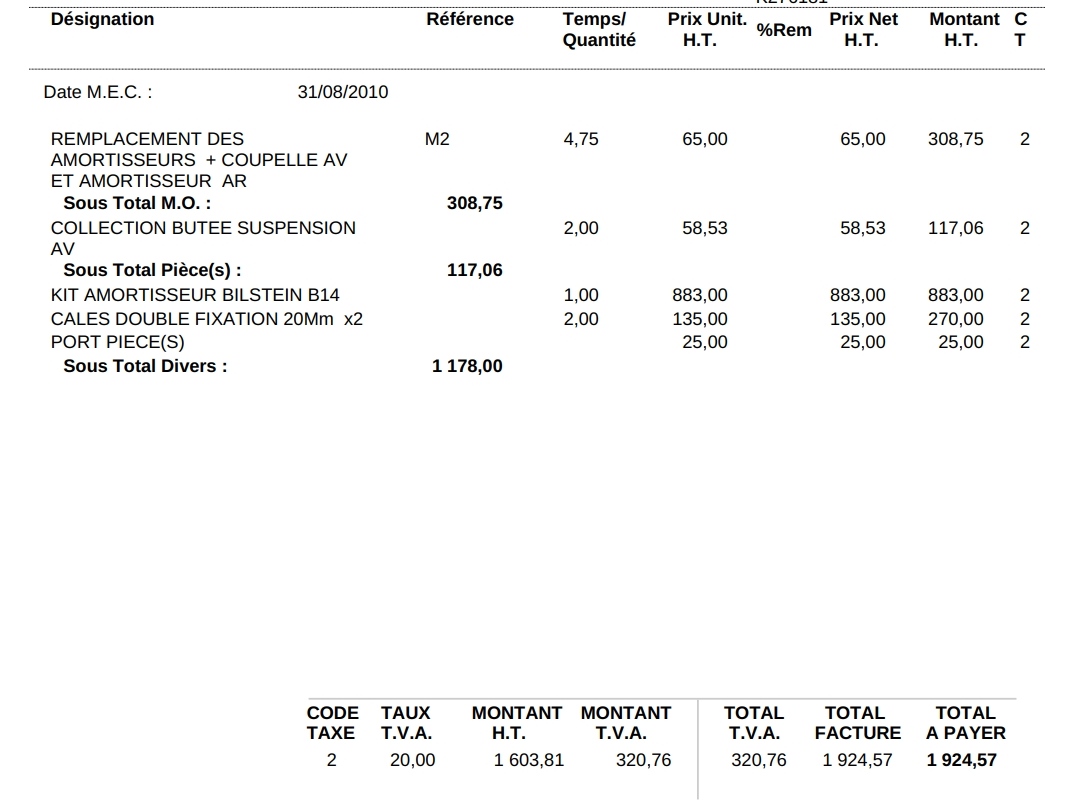The height and width of the screenshot is (801, 1080).
Task: Click the Prix Unit. "135,00" value
Action: [700, 319]
